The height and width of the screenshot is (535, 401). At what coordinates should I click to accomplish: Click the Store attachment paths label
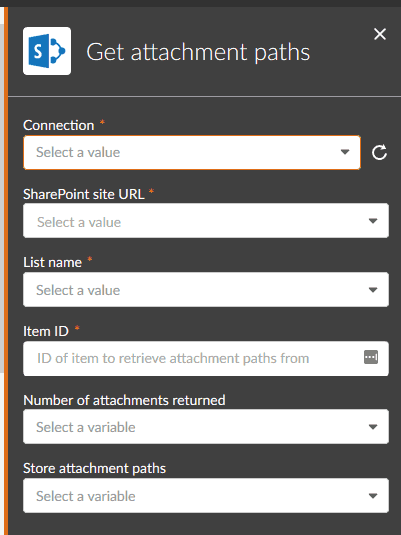95,468
